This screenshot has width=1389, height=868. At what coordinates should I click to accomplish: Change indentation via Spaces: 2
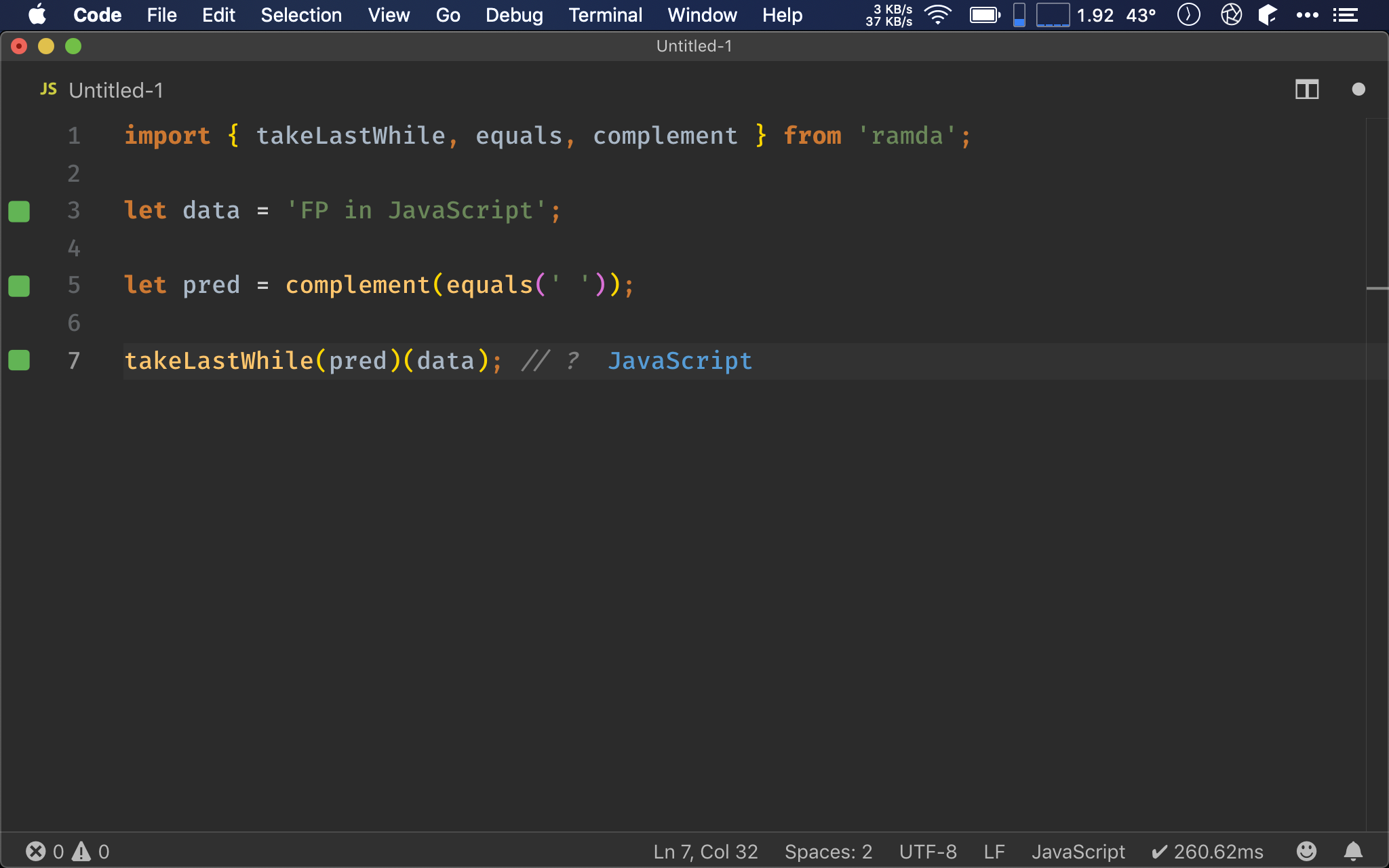(828, 851)
